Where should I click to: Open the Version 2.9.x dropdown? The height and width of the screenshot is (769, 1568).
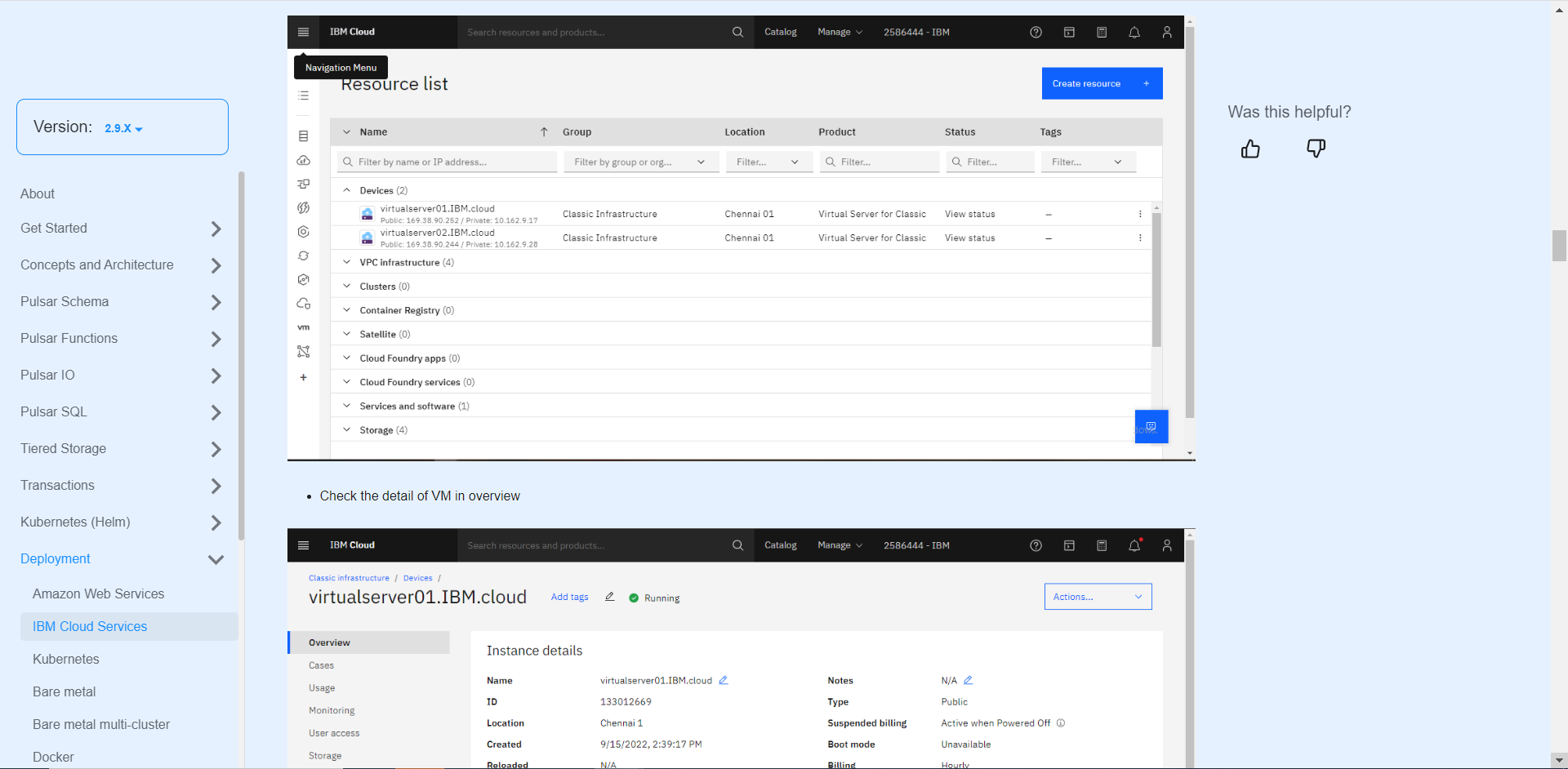(123, 128)
